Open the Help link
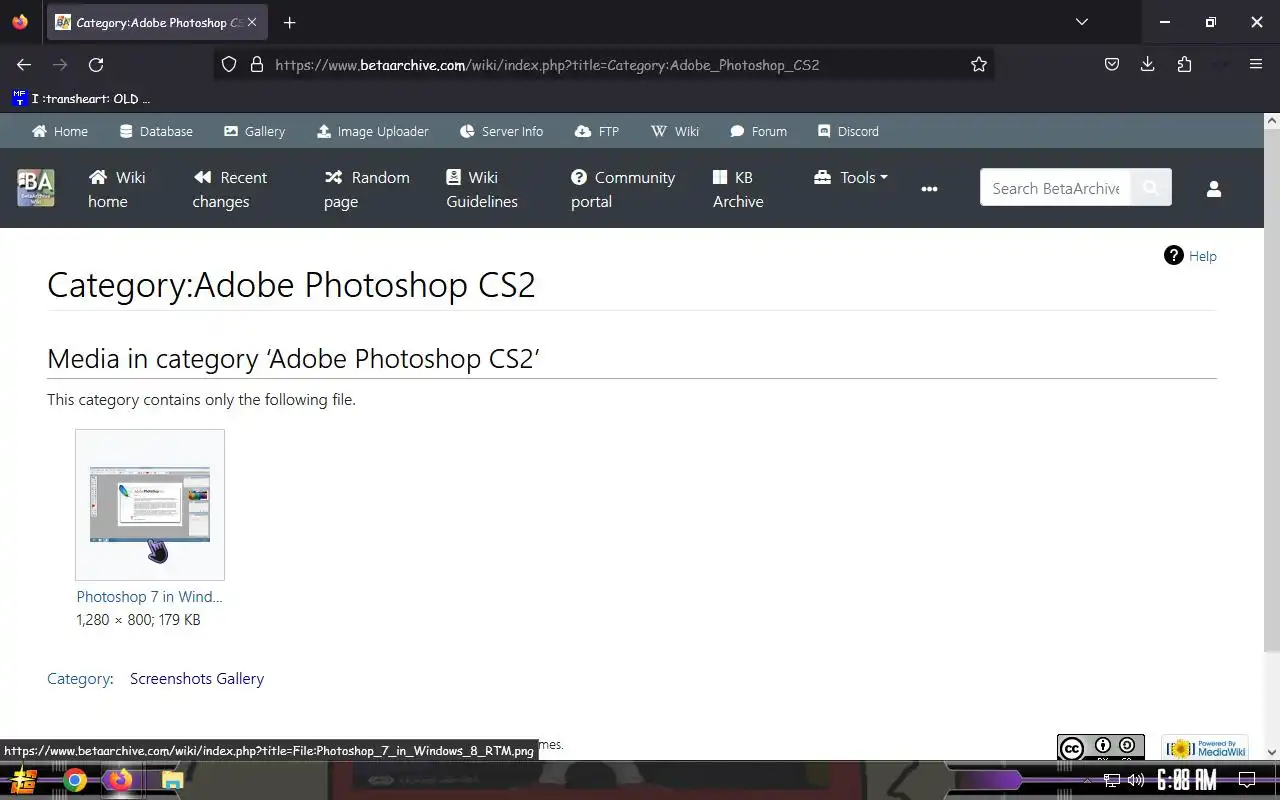1280x800 pixels. (x=1190, y=256)
